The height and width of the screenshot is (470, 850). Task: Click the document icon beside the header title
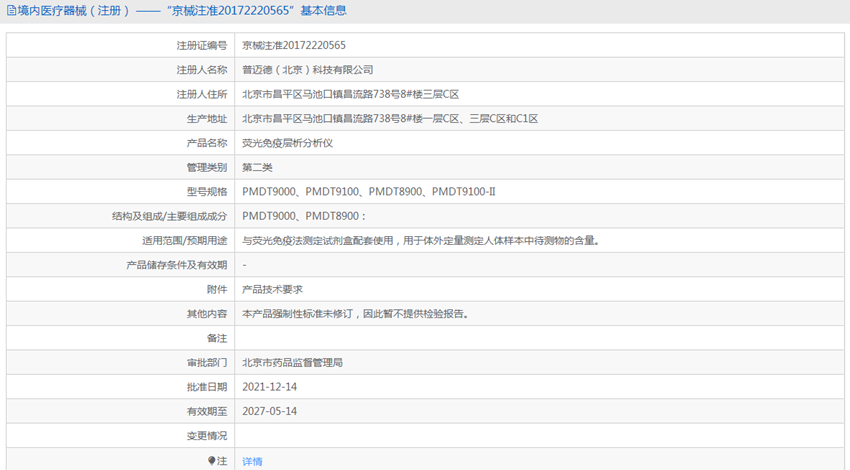[x=11, y=10]
